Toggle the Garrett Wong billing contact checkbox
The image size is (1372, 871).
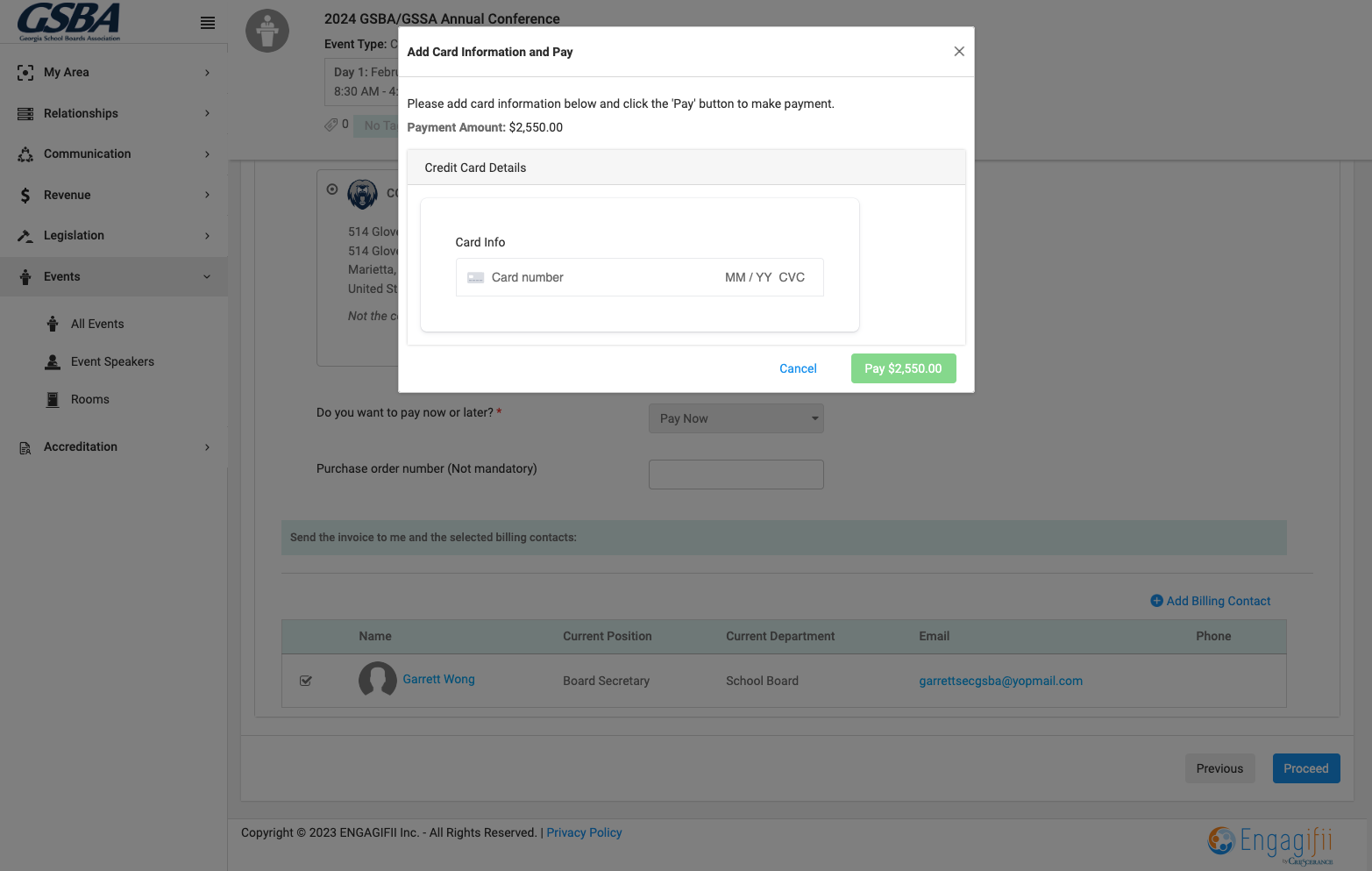[306, 681]
